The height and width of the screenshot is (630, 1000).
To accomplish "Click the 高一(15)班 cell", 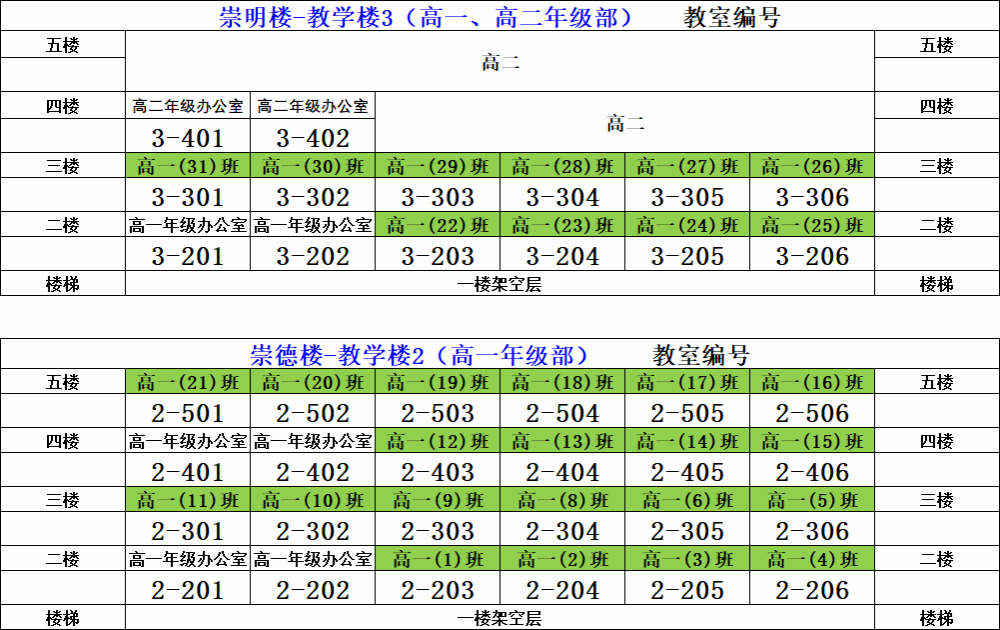I will pyautogui.click(x=812, y=441).
